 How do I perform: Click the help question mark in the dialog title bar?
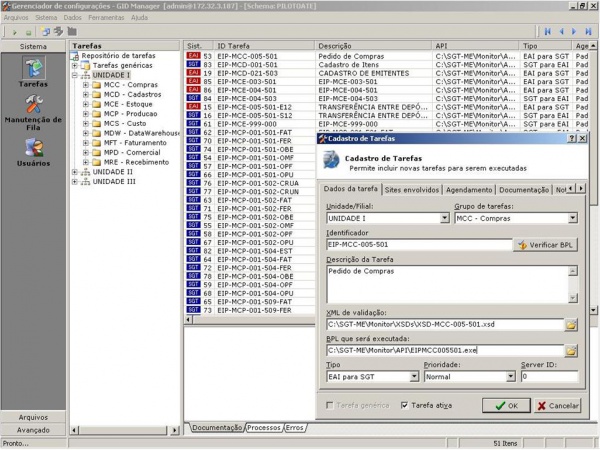click(570, 138)
